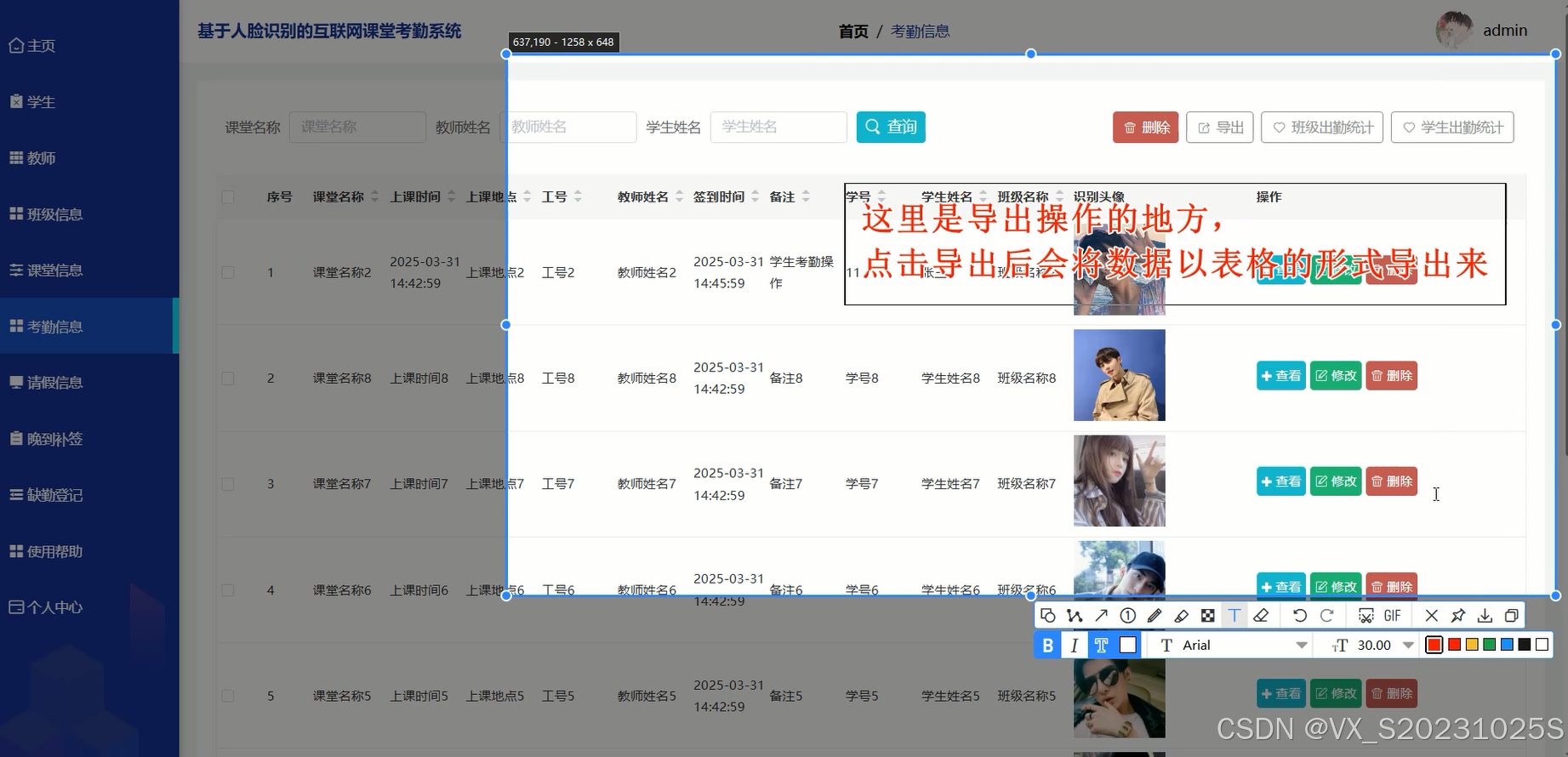This screenshot has height=757, width=1568.
Task: Select the polyline drawing tool
Action: [x=1075, y=616]
